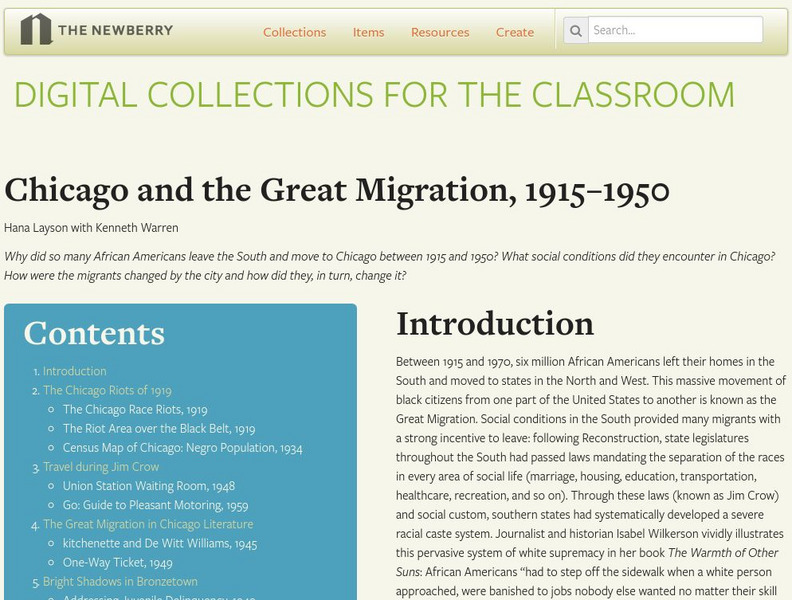Click the Newberry logo icon
Screen dimensions: 792x600
click(36, 29)
